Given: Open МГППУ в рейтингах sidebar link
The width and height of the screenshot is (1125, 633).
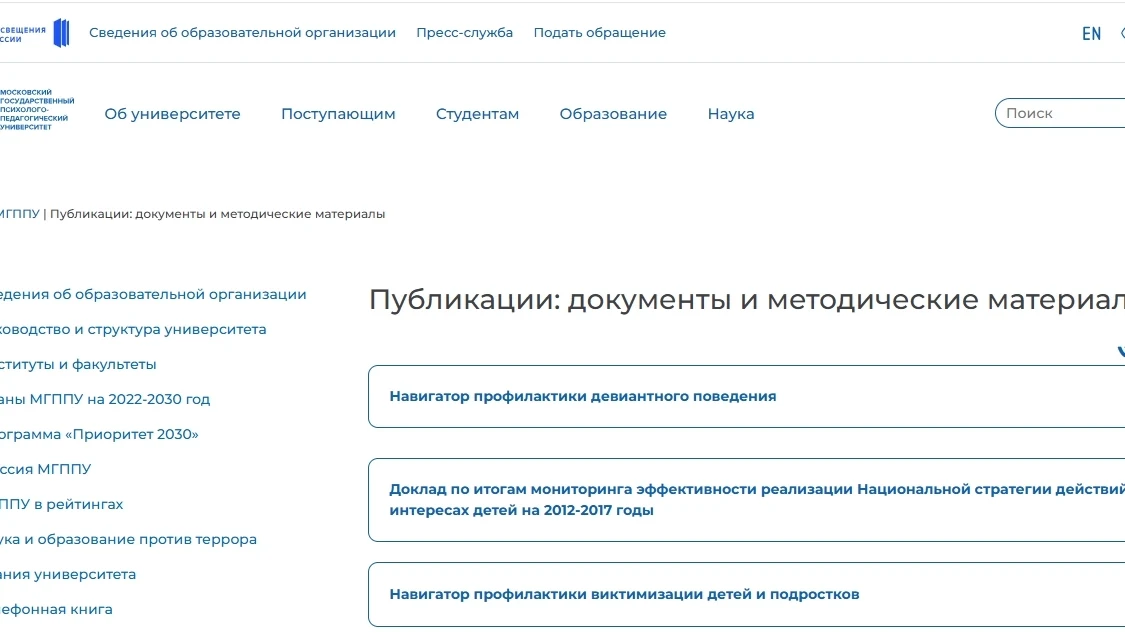Looking at the screenshot, I should click(61, 505).
